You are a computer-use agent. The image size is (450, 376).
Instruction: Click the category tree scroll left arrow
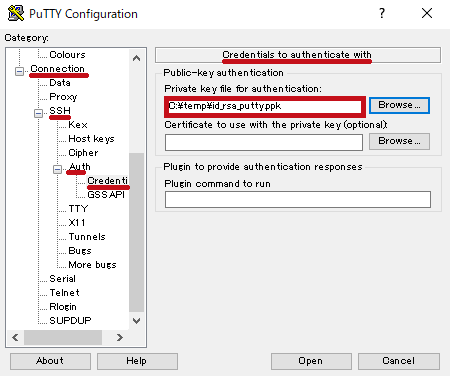tap(15, 337)
